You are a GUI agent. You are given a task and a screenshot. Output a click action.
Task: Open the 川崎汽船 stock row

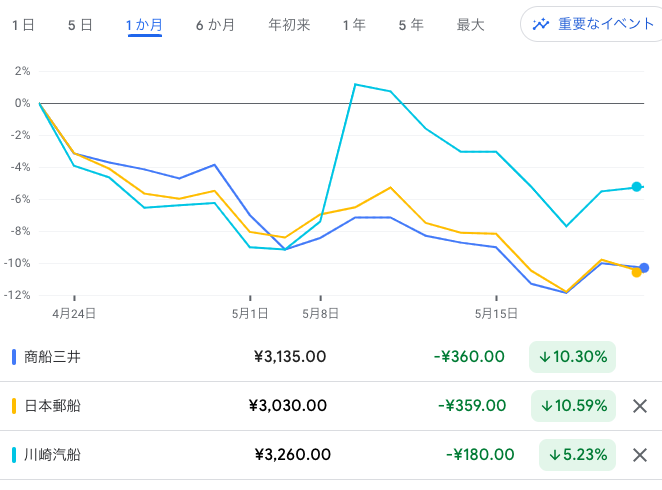click(x=331, y=455)
